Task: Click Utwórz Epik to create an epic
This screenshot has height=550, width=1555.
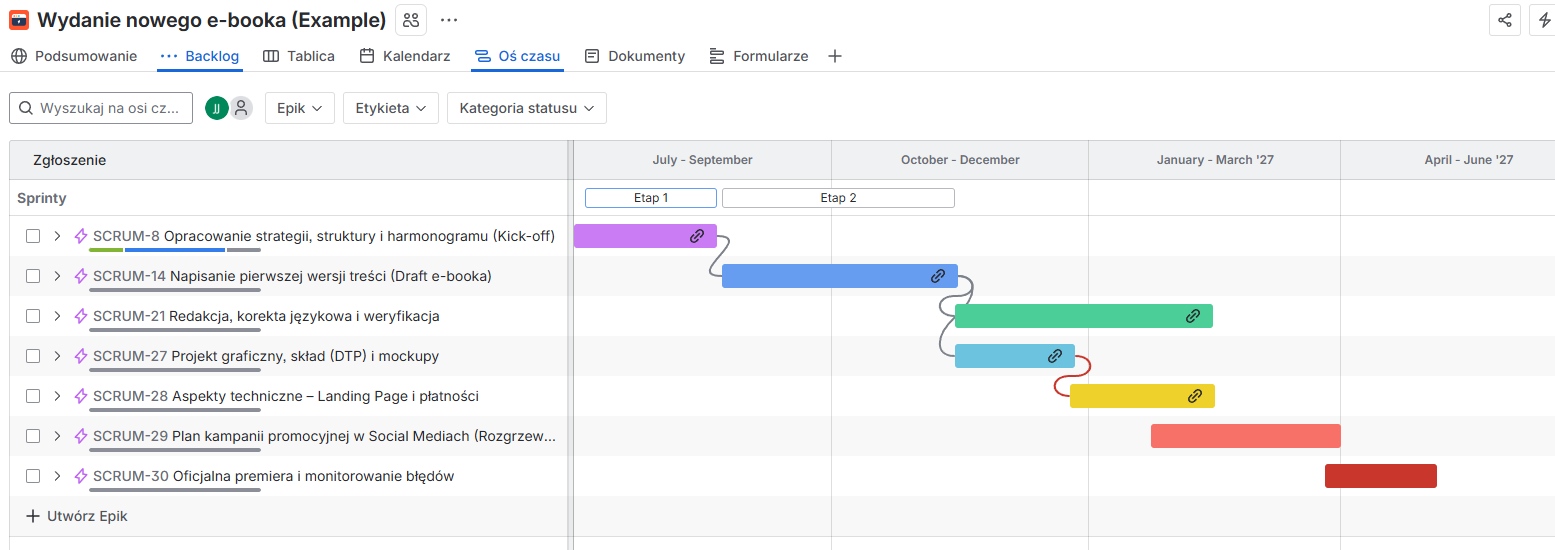Action: [x=77, y=516]
